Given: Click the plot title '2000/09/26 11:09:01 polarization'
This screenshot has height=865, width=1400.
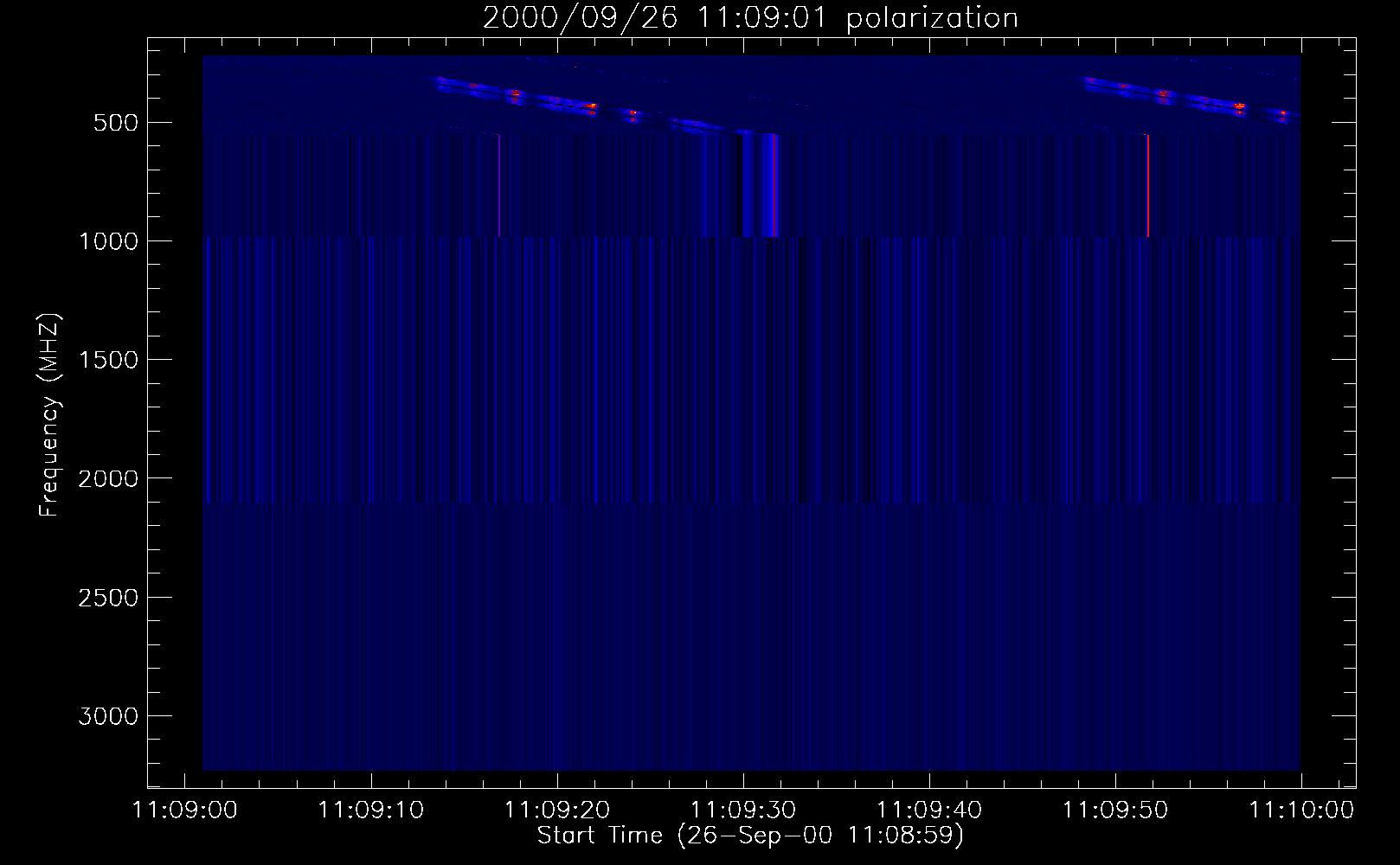Looking at the screenshot, I should [750, 17].
